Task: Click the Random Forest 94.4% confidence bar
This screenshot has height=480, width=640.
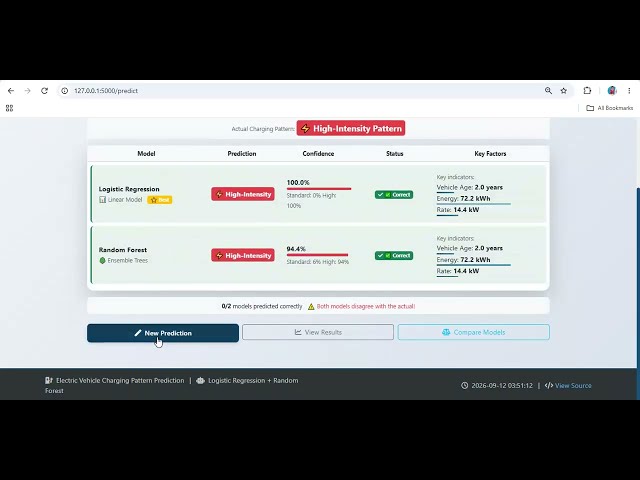Action: [x=317, y=255]
